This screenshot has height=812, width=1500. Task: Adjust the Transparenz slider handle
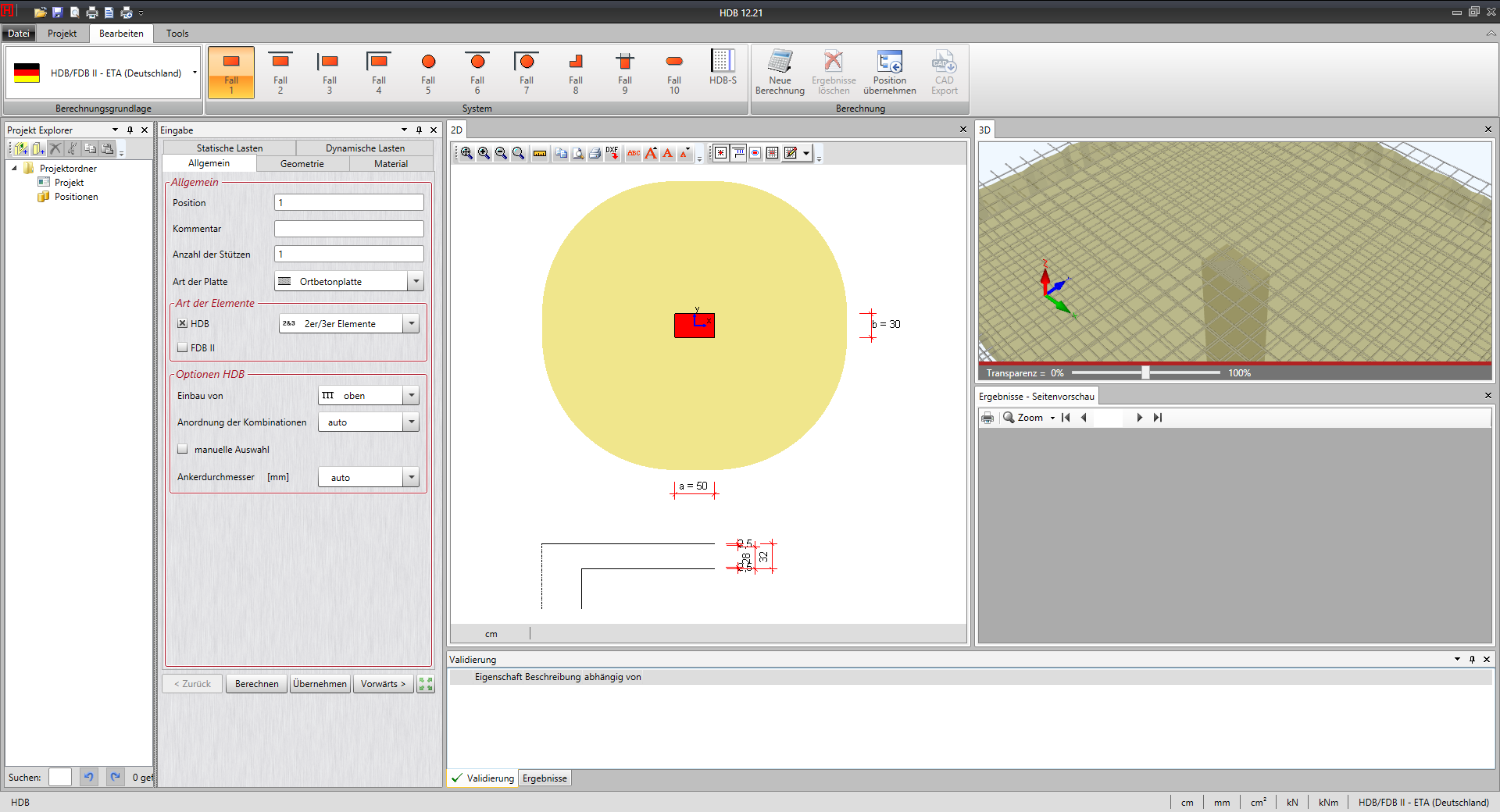(1145, 372)
